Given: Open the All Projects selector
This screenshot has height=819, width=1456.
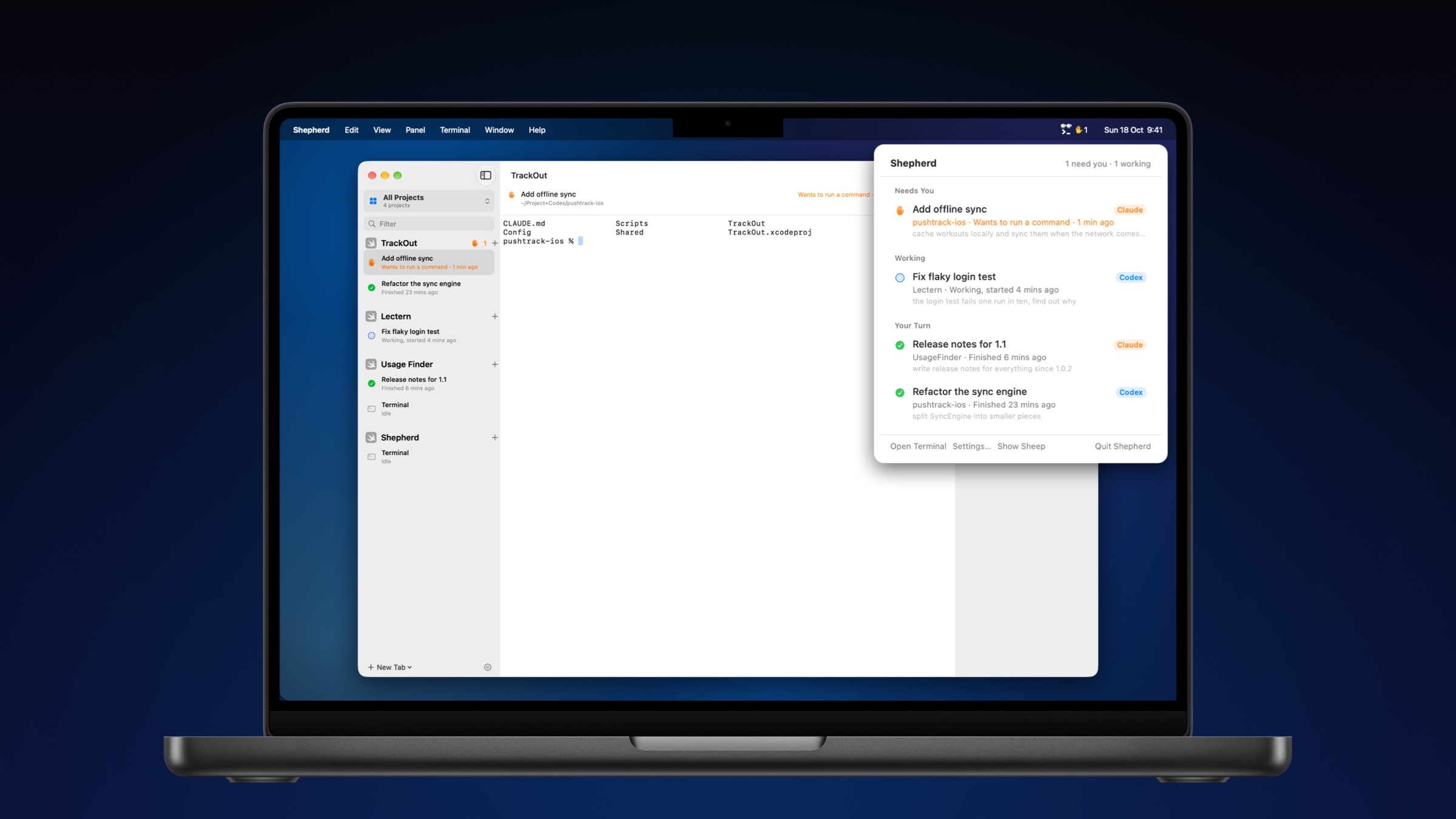Looking at the screenshot, I should click(x=429, y=201).
